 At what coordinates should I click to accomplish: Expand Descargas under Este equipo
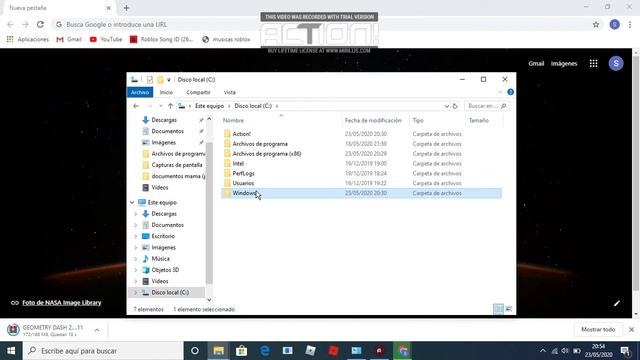click(136, 214)
